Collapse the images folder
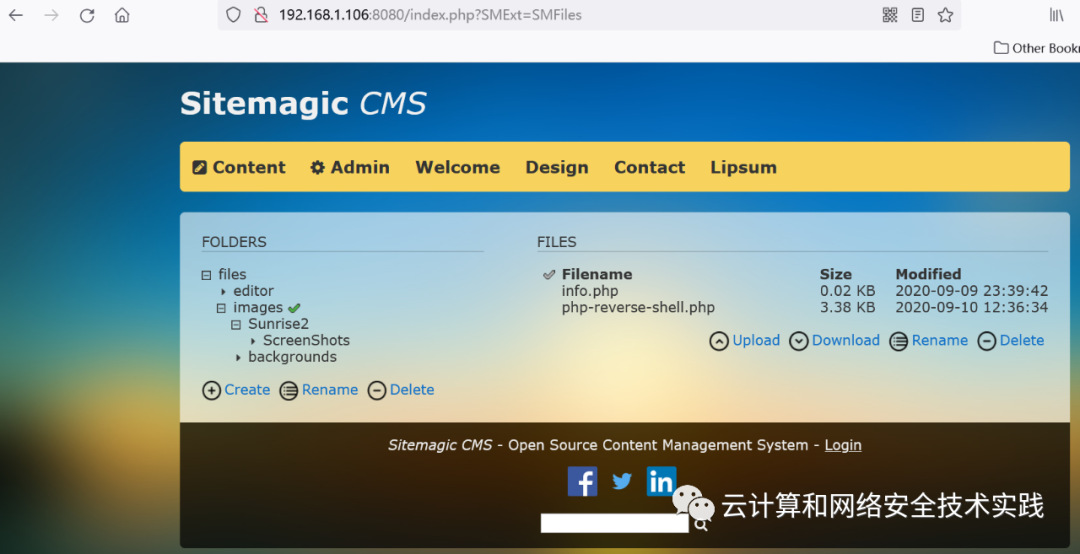 coord(221,308)
